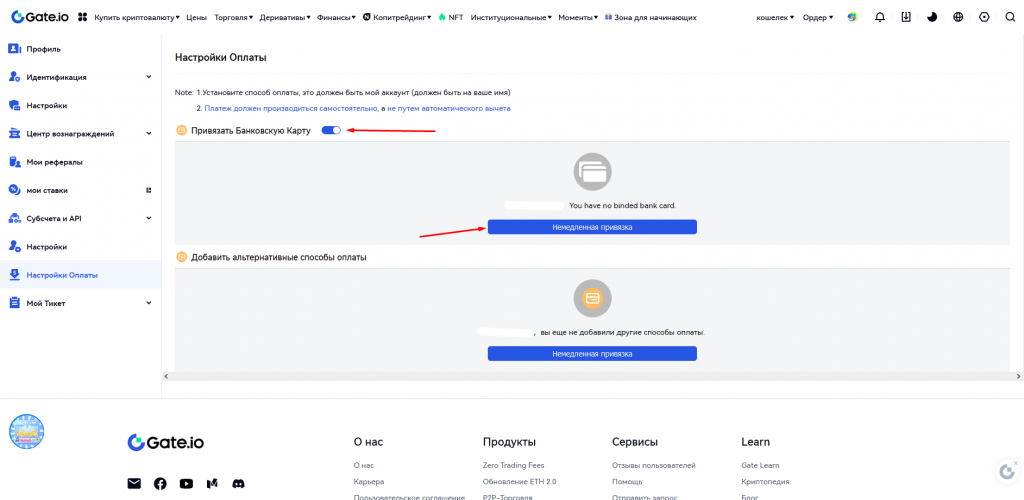Viewport: 1024px width, 500px height.
Task: Expand the Субсчета и API sidebar section
Action: point(148,218)
